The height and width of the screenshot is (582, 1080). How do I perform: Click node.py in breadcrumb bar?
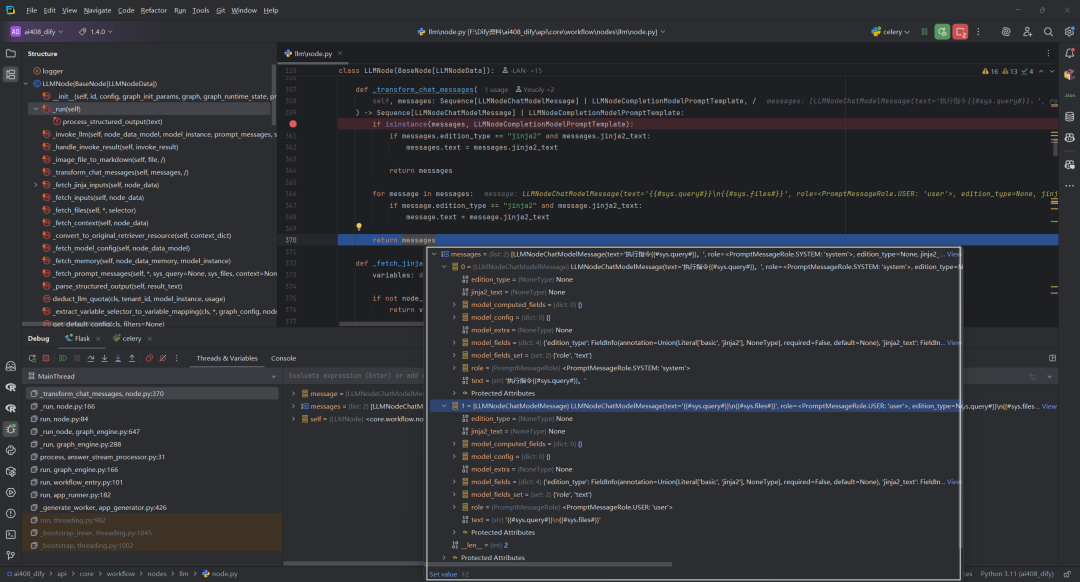[220, 574]
